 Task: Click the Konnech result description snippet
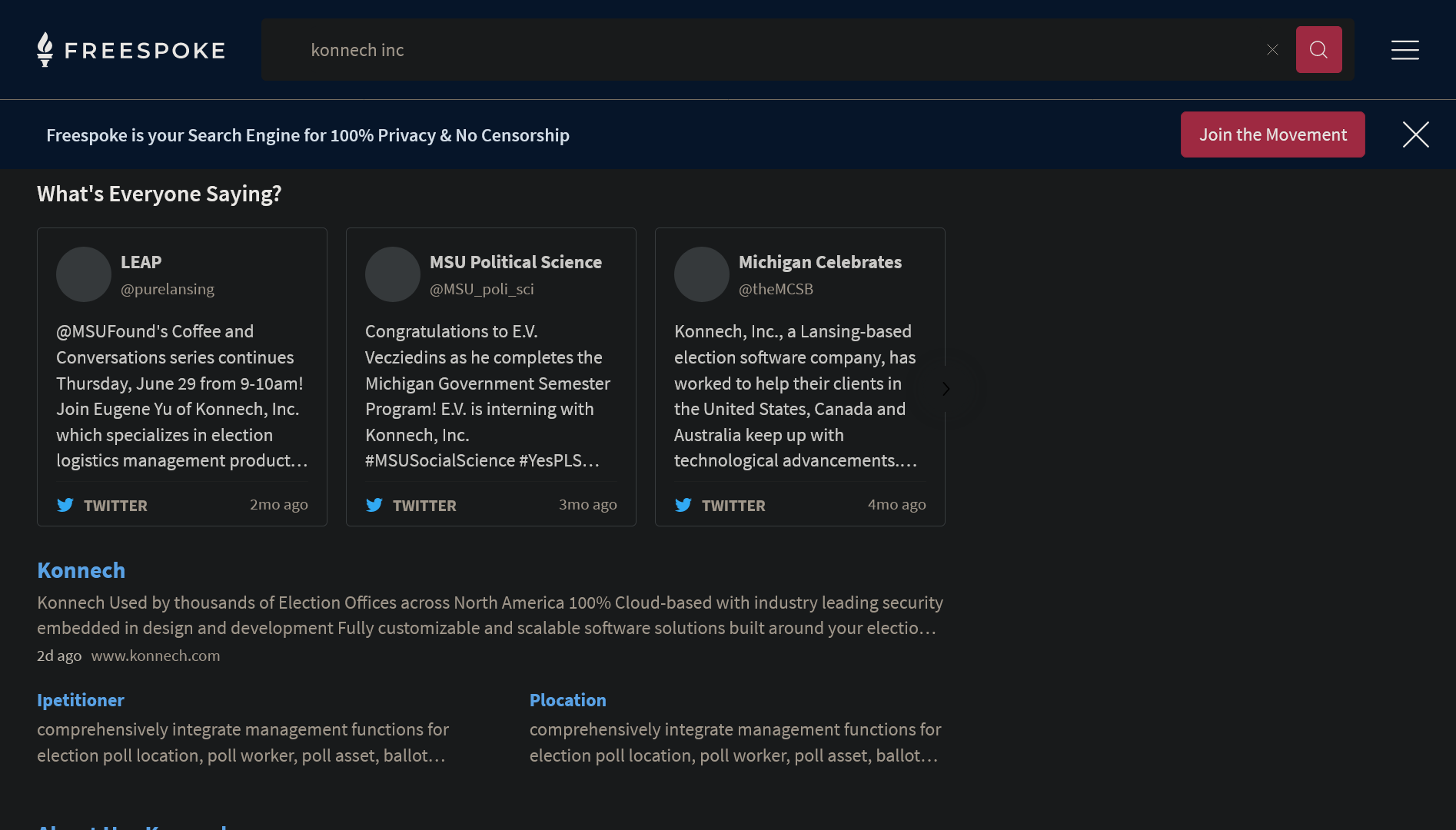(x=490, y=616)
